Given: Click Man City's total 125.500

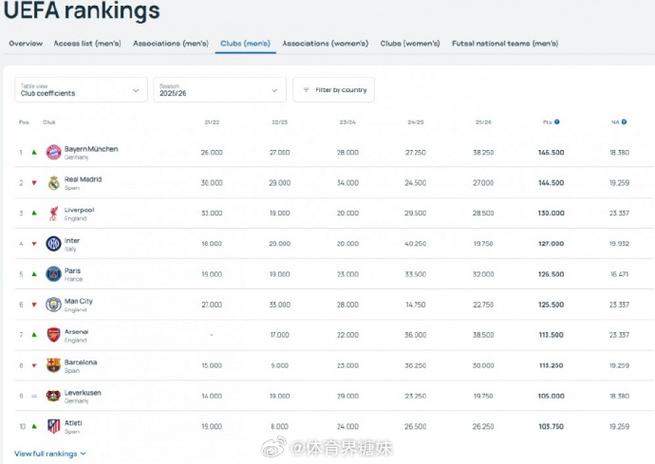Looking at the screenshot, I should pos(551,304).
